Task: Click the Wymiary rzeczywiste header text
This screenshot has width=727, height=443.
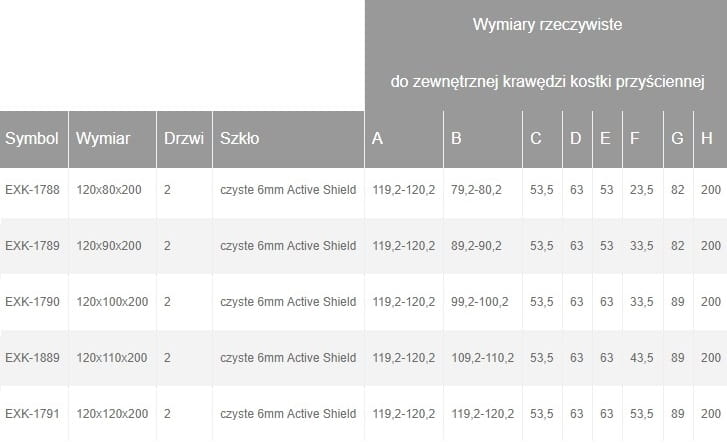Action: tap(548, 26)
